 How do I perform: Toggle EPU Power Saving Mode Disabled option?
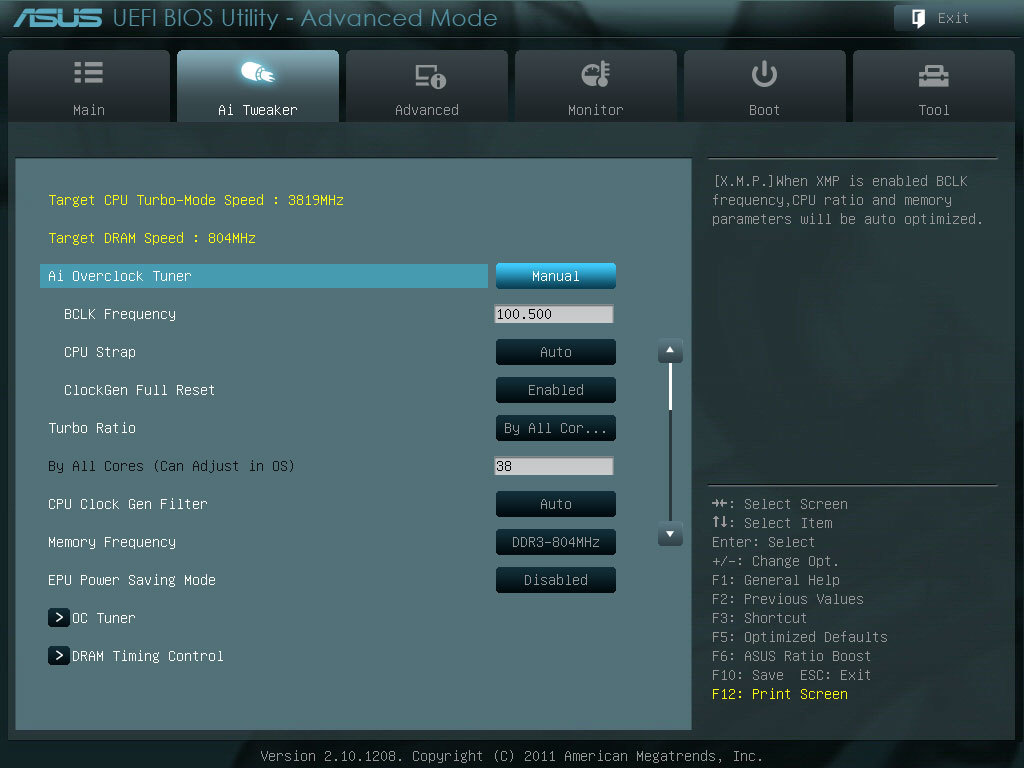pyautogui.click(x=556, y=580)
